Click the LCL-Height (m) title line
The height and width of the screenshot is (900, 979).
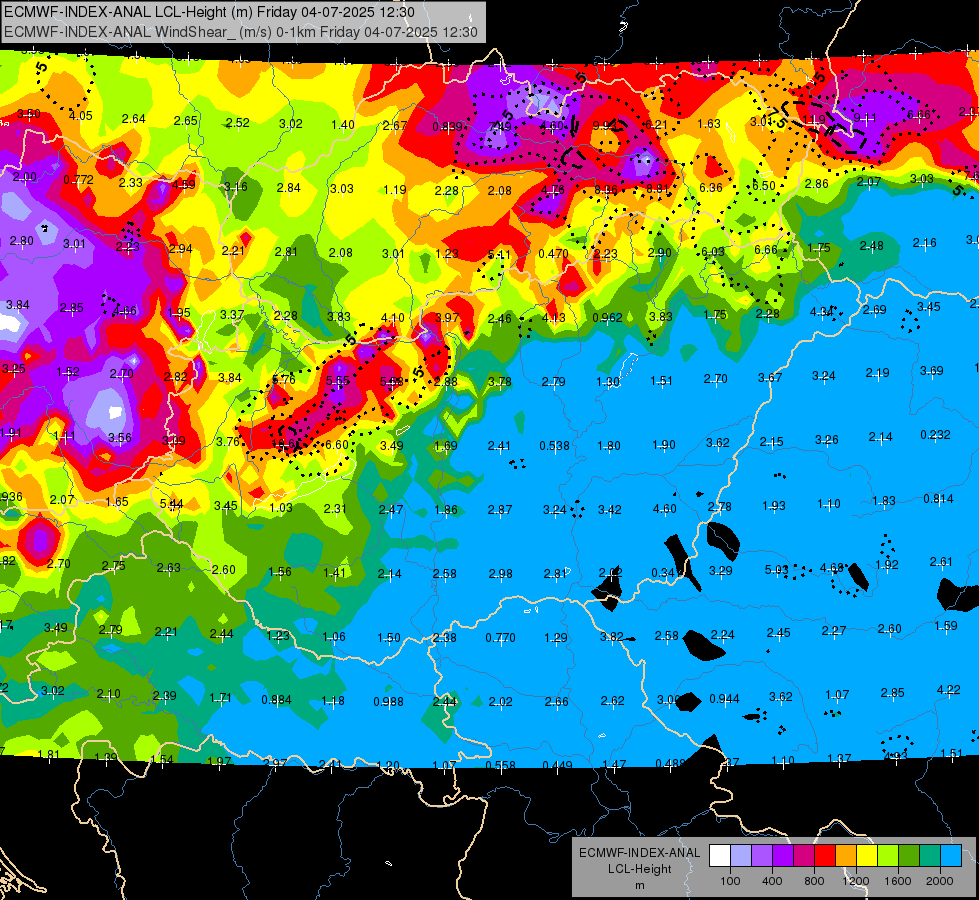[x=209, y=12]
